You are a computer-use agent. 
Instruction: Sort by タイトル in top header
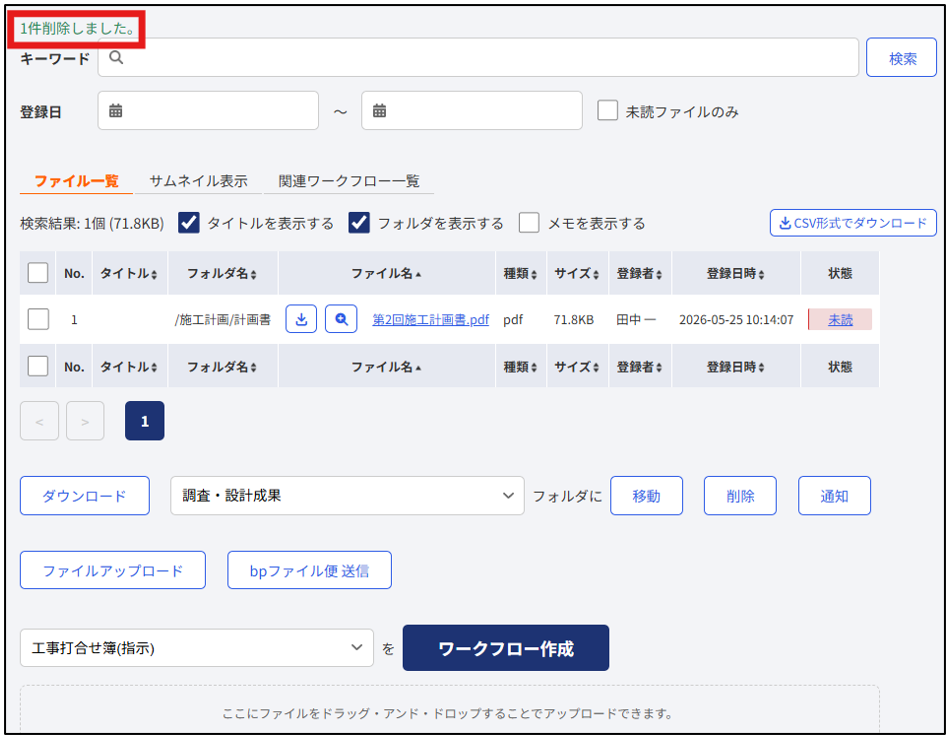pos(129,274)
